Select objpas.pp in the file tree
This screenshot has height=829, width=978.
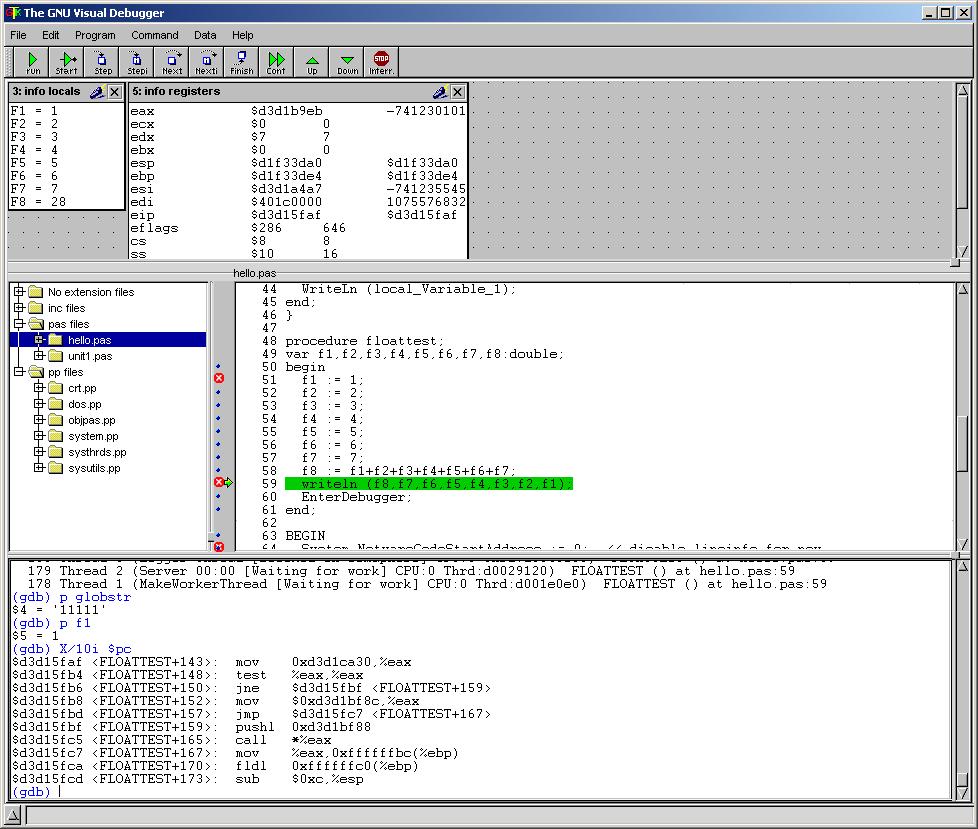(92, 420)
